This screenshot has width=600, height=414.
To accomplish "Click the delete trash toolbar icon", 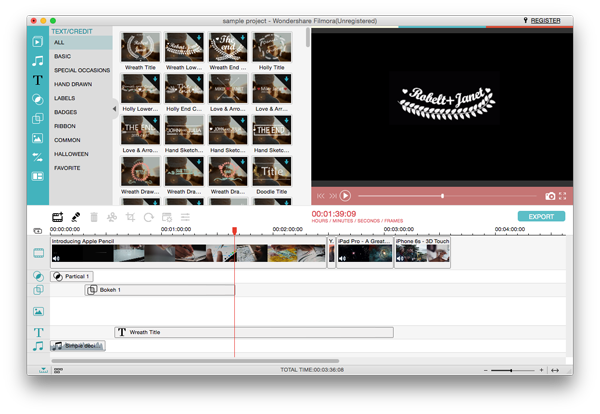I will pyautogui.click(x=94, y=217).
